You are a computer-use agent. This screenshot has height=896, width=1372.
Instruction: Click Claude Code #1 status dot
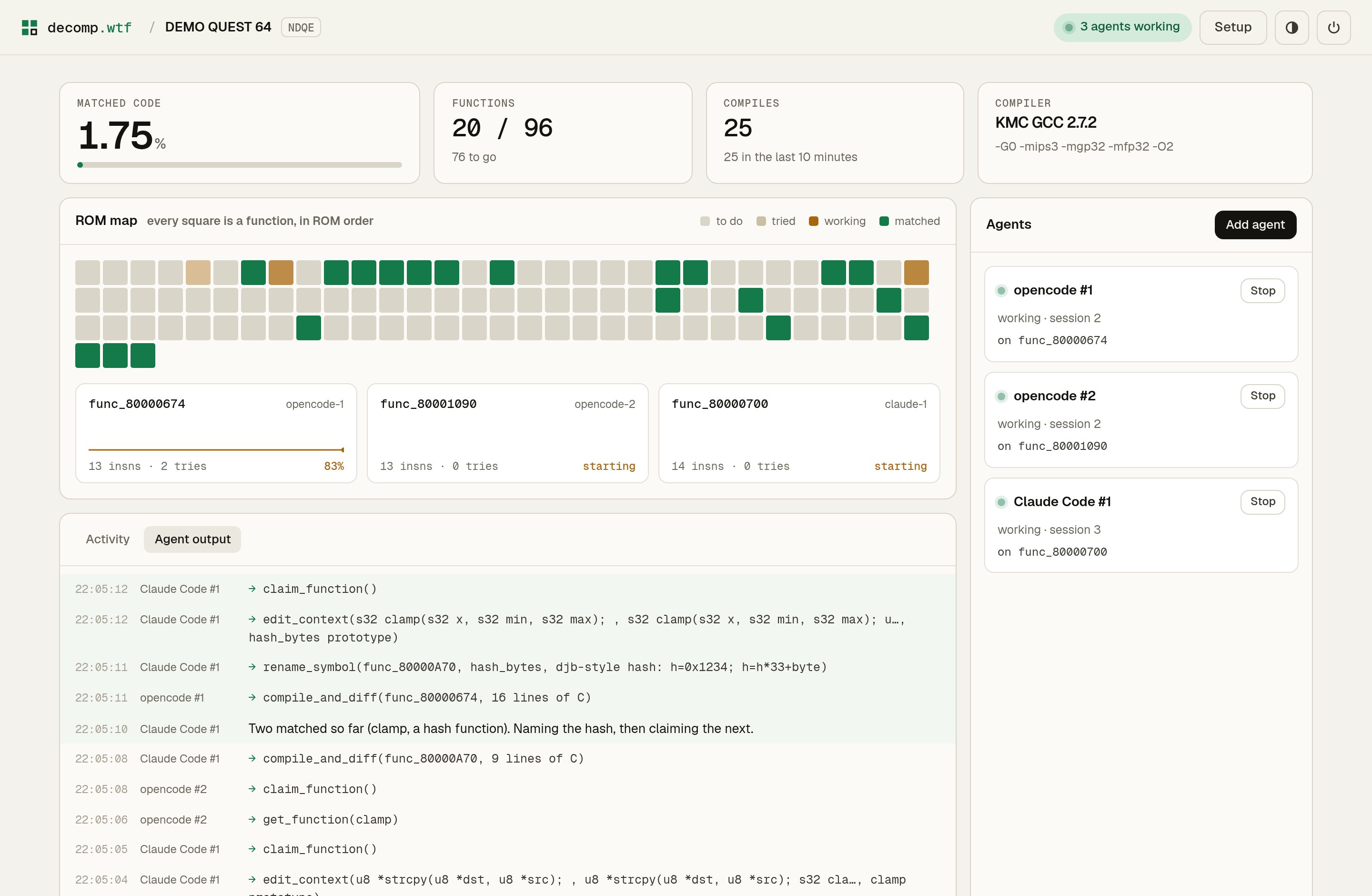(1001, 502)
